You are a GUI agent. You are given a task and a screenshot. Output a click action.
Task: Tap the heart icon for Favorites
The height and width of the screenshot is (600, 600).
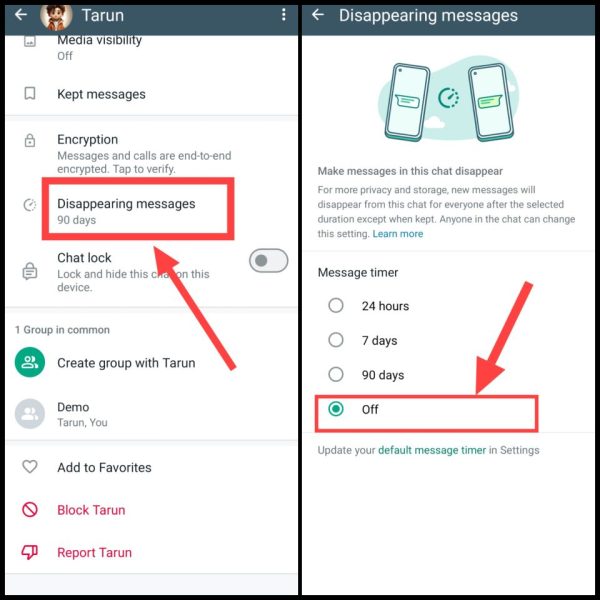point(30,466)
